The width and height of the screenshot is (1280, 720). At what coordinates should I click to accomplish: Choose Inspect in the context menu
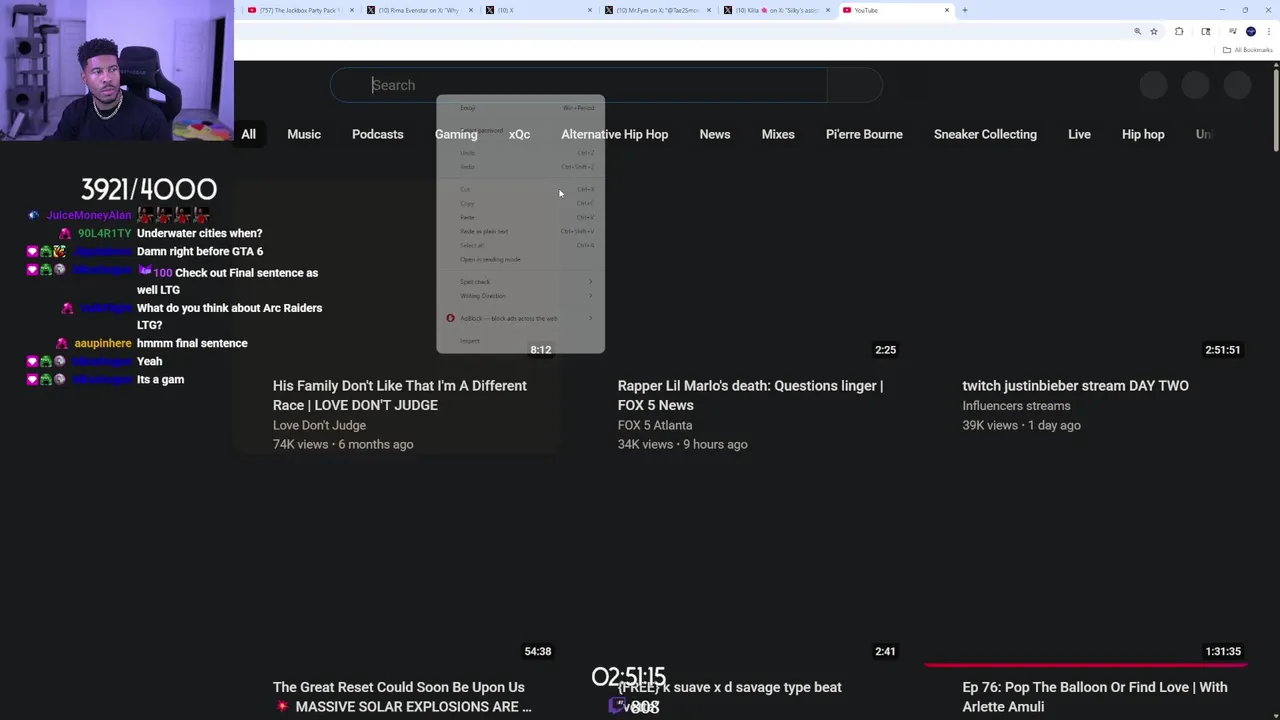pos(520,341)
